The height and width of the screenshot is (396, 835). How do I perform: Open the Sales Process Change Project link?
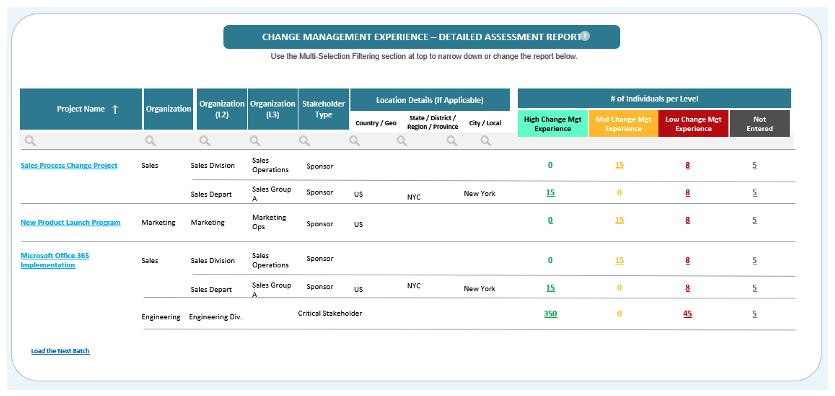69,166
